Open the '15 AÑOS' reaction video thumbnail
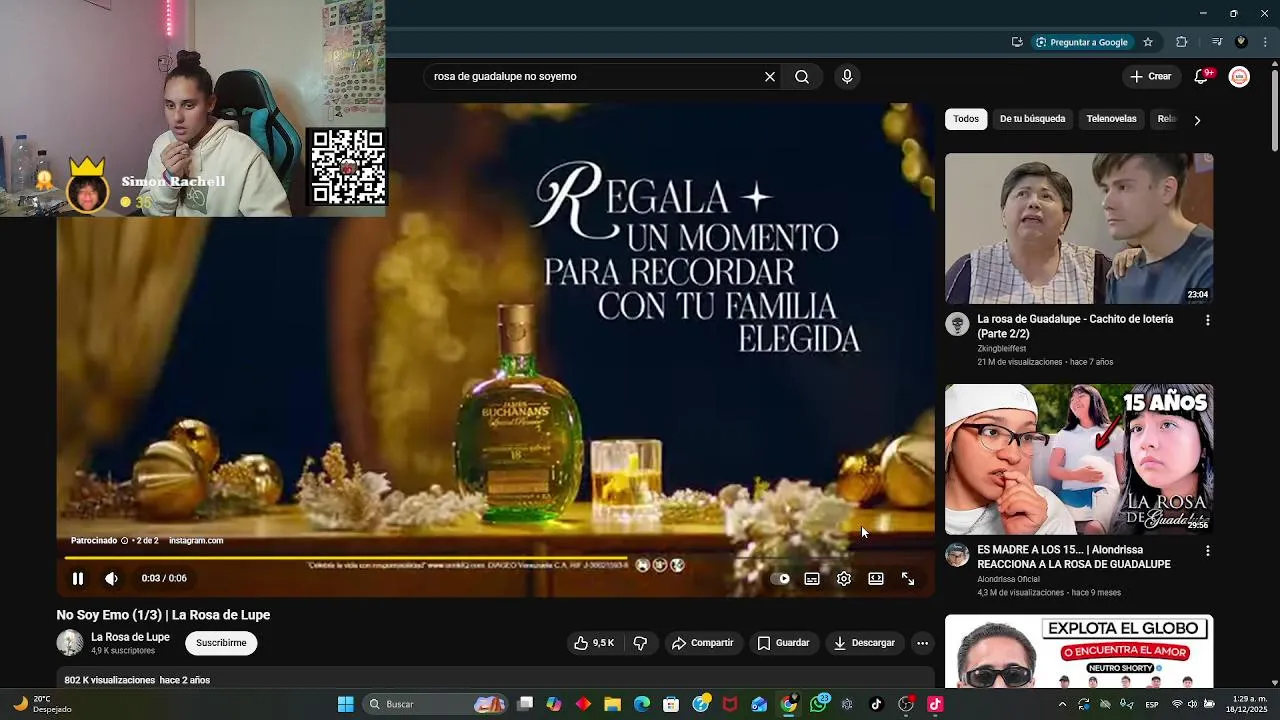 coord(1079,459)
